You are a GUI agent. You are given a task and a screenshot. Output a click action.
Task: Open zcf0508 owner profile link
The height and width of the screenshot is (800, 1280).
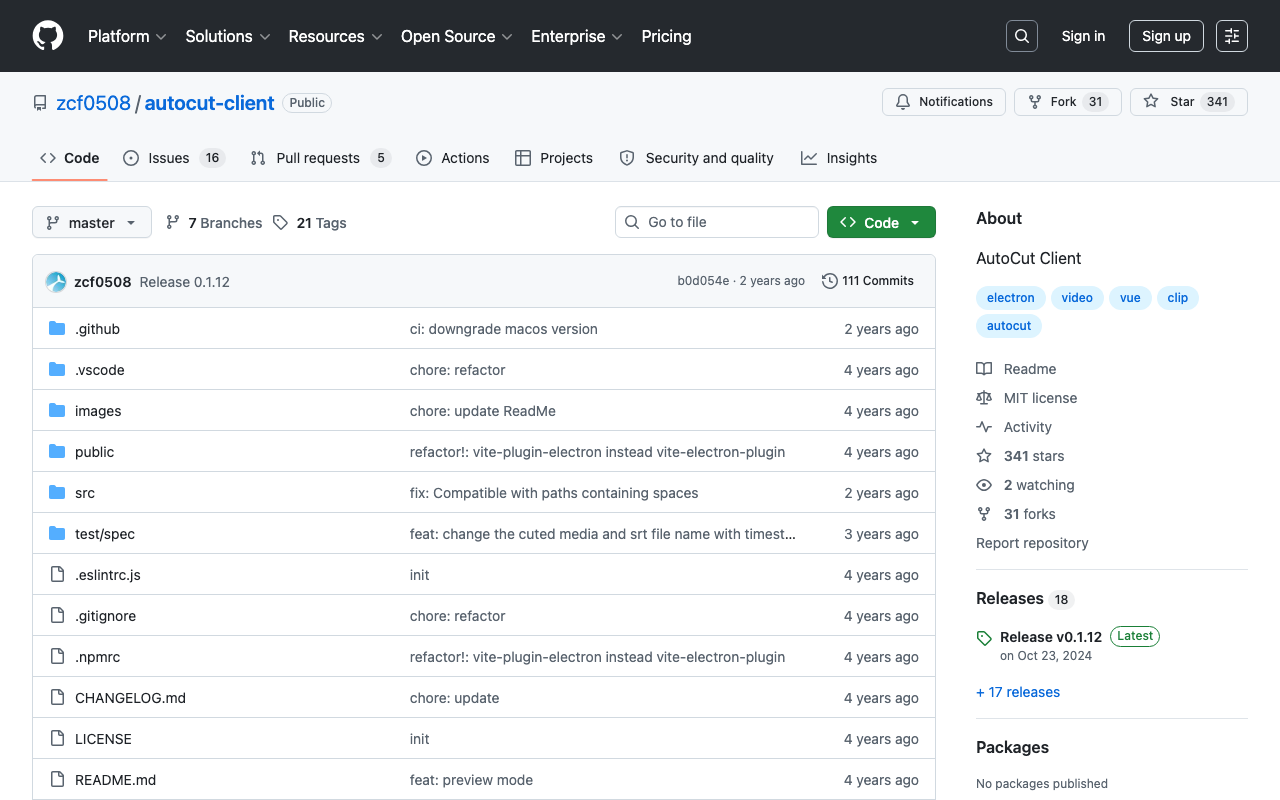[x=93, y=103]
